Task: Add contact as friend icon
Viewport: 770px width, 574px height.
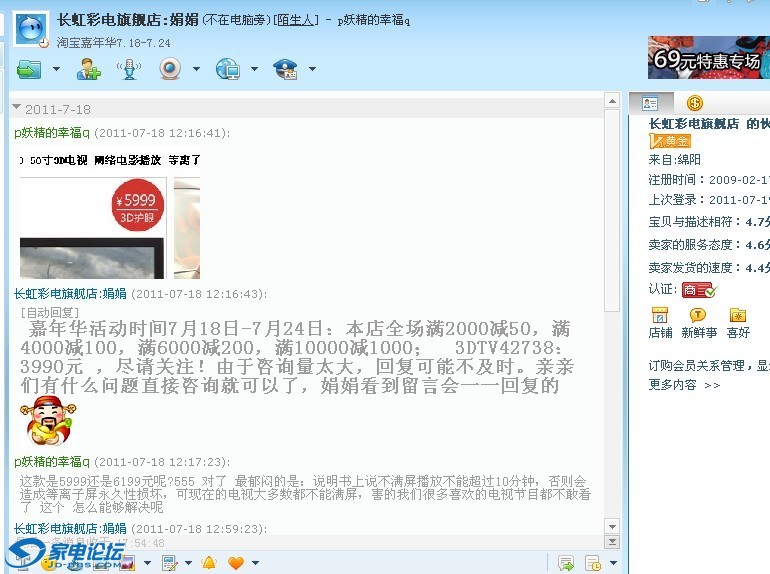Action: (89, 69)
